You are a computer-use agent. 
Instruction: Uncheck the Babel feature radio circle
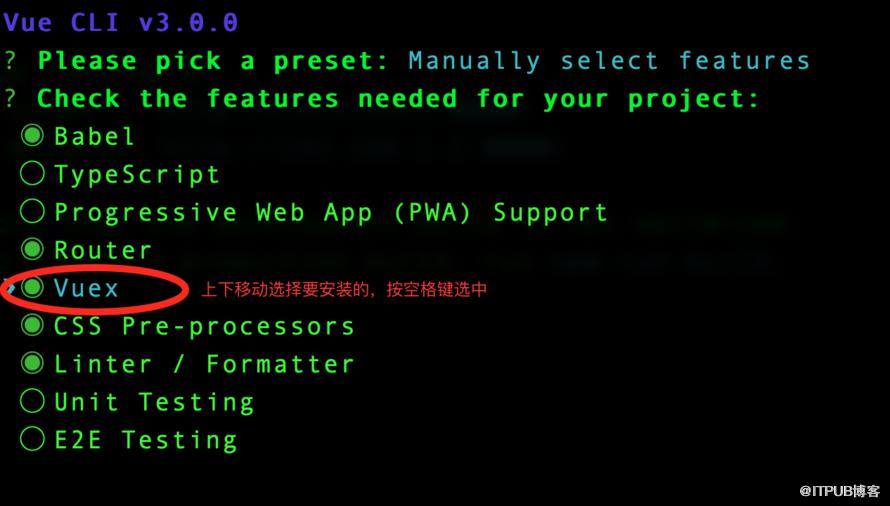32,135
